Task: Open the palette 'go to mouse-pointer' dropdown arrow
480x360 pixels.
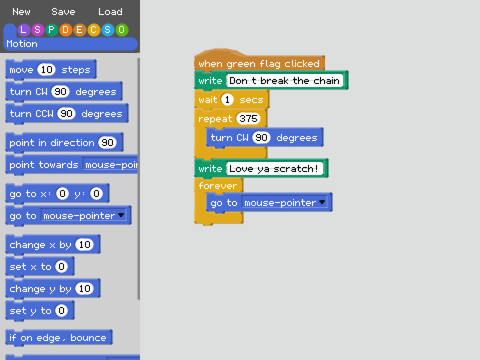Action: pos(121,215)
